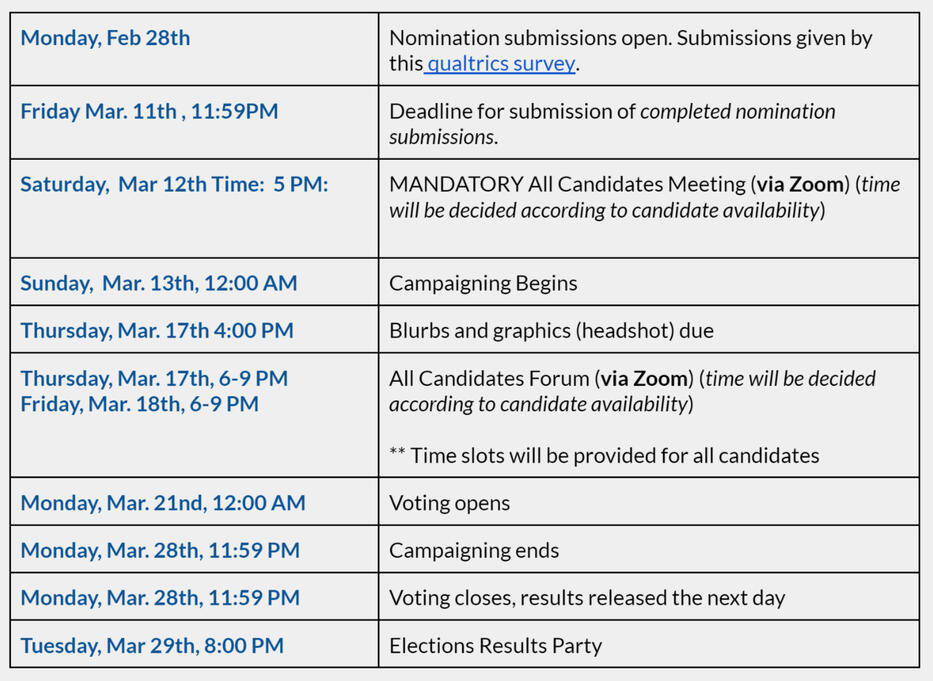Select the "Sunday, Mar. 13th, 12:00 AM" cell
This screenshot has height=681, width=933.
pos(158,283)
